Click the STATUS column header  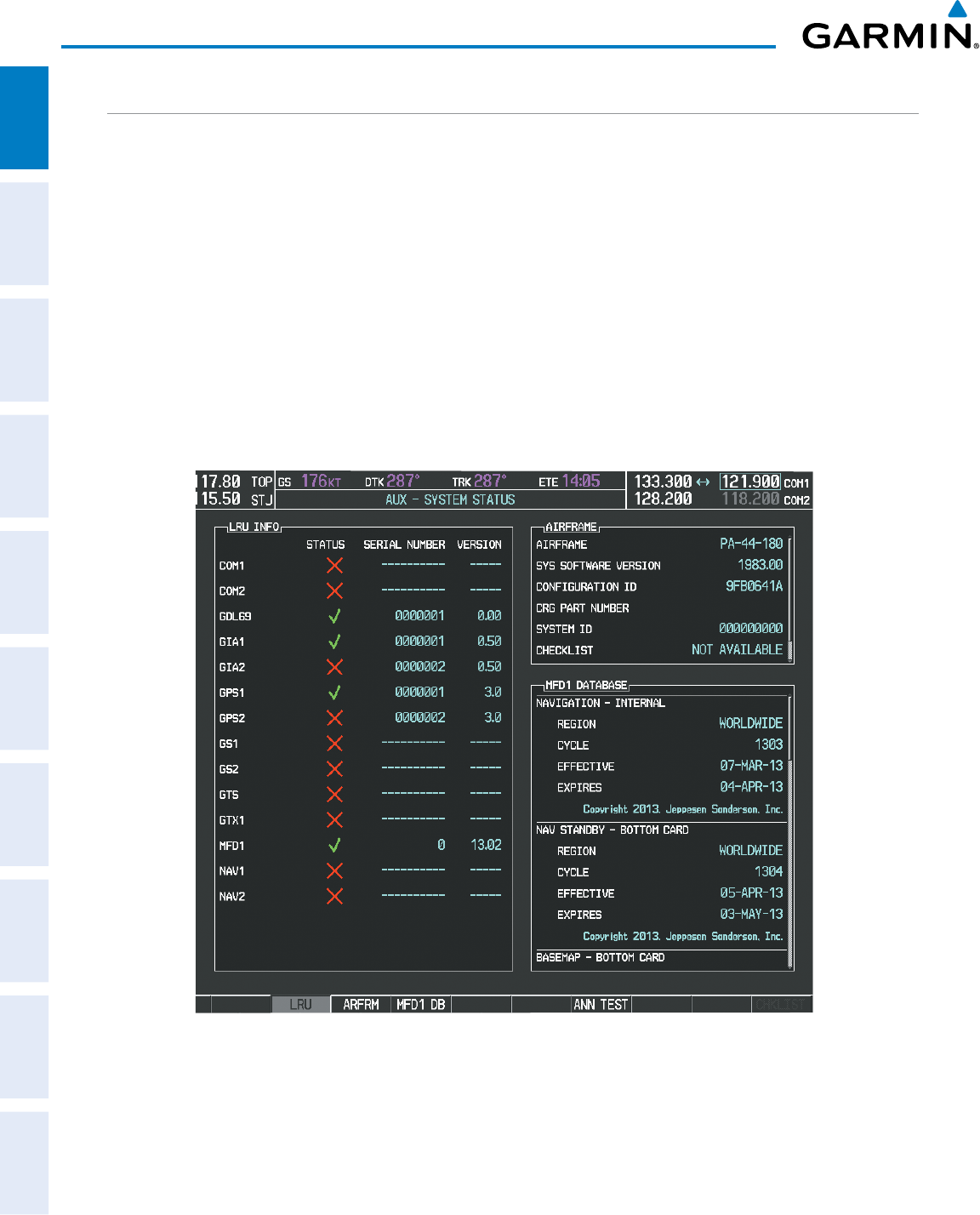325,545
